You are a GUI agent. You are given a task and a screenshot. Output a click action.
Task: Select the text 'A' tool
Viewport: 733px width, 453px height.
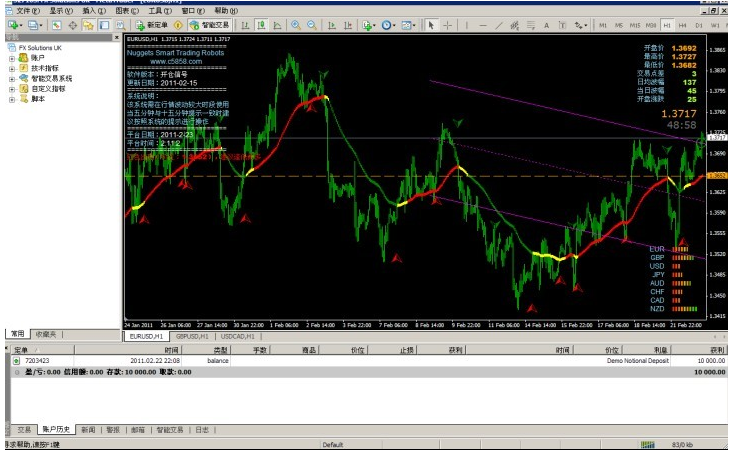[x=546, y=25]
